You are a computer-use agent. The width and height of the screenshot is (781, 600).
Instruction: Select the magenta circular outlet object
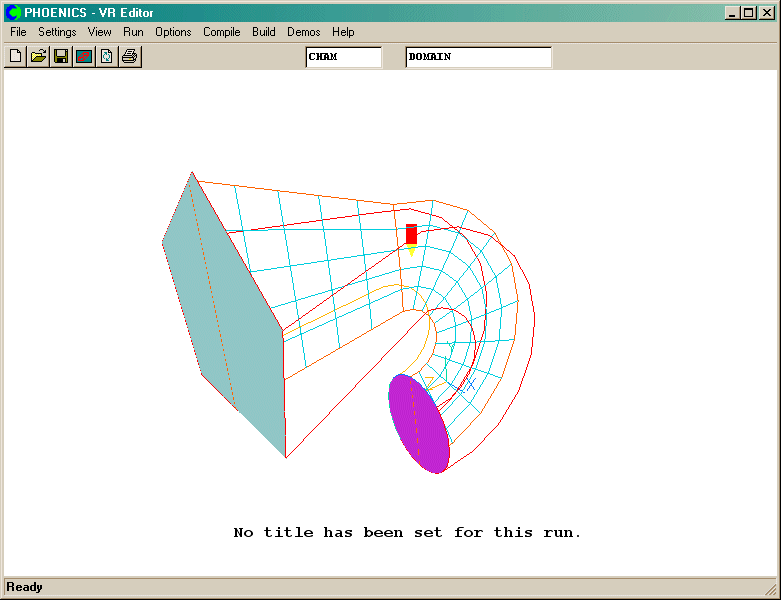tap(419, 423)
